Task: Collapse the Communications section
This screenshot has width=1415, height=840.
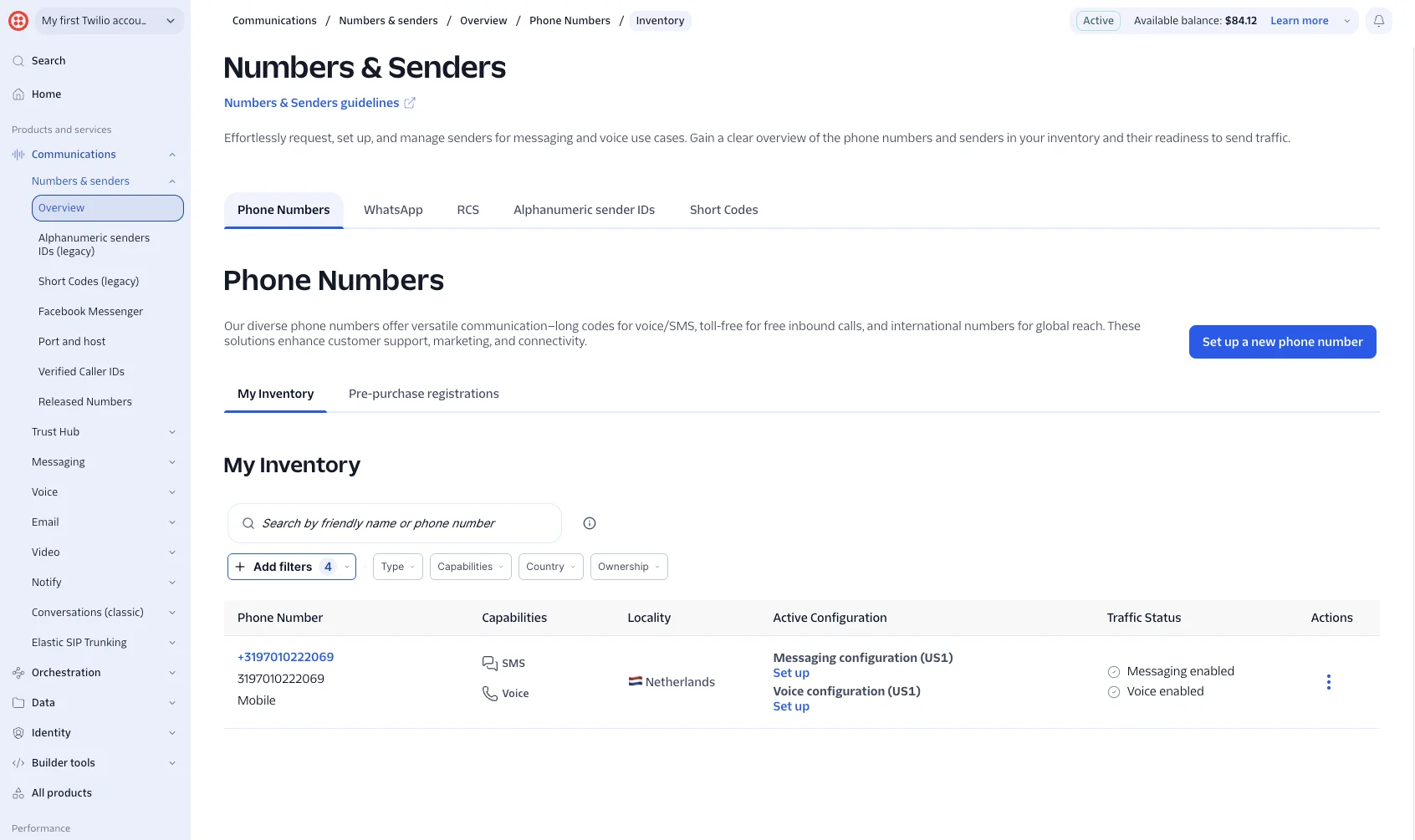Action: tap(172, 155)
